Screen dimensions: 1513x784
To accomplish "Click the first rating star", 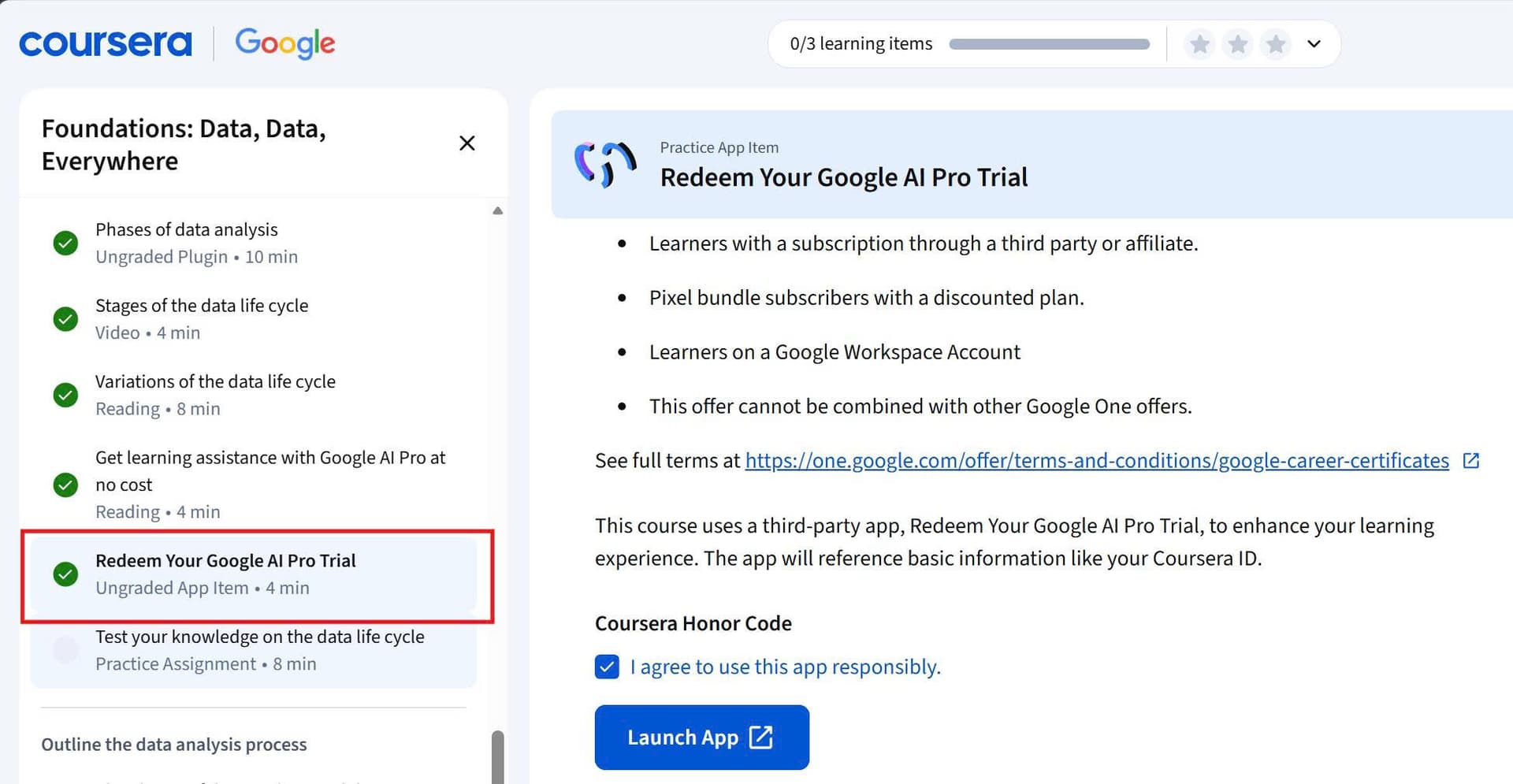I will [x=1199, y=44].
